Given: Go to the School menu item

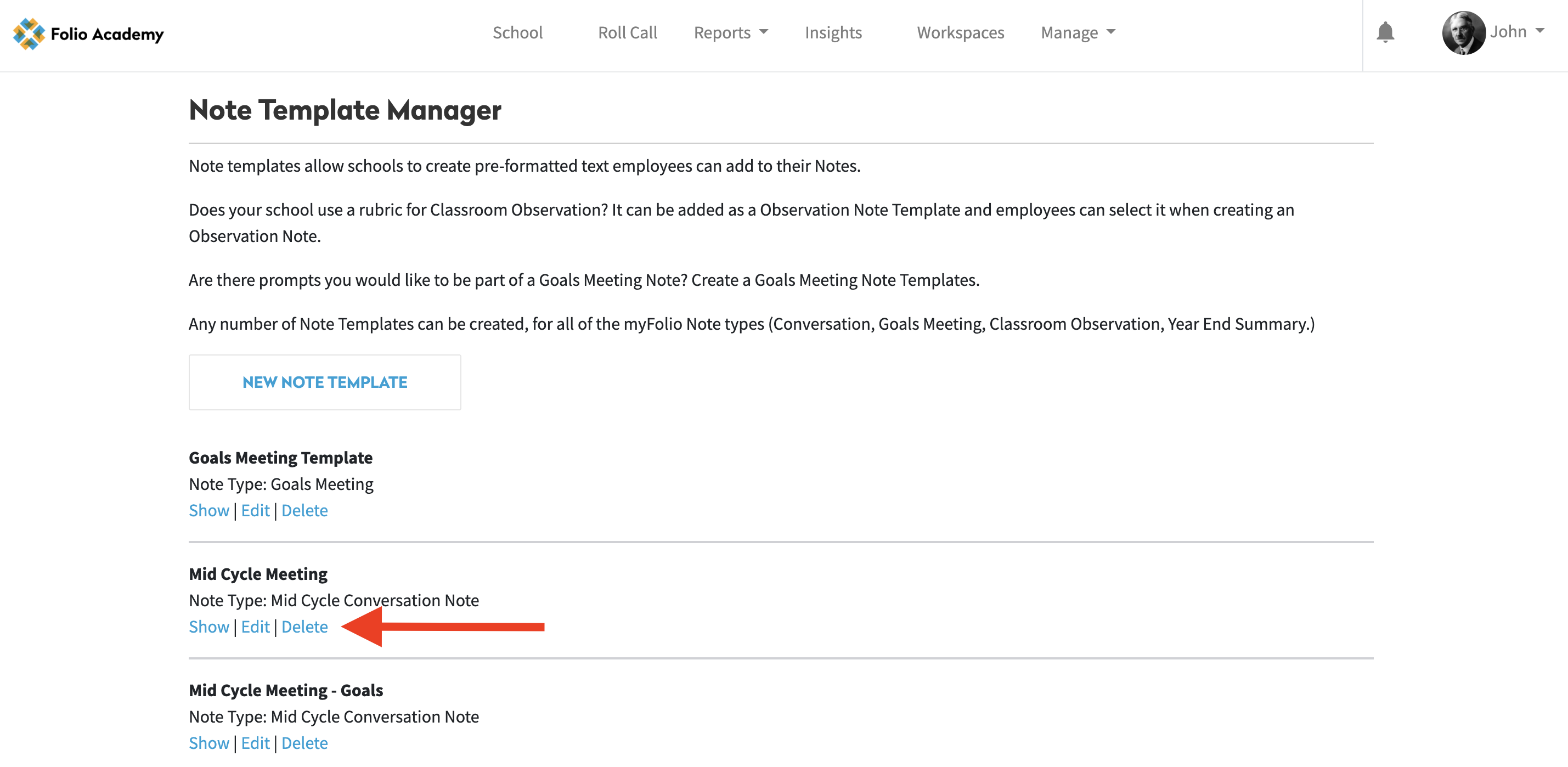Looking at the screenshot, I should pos(517,32).
